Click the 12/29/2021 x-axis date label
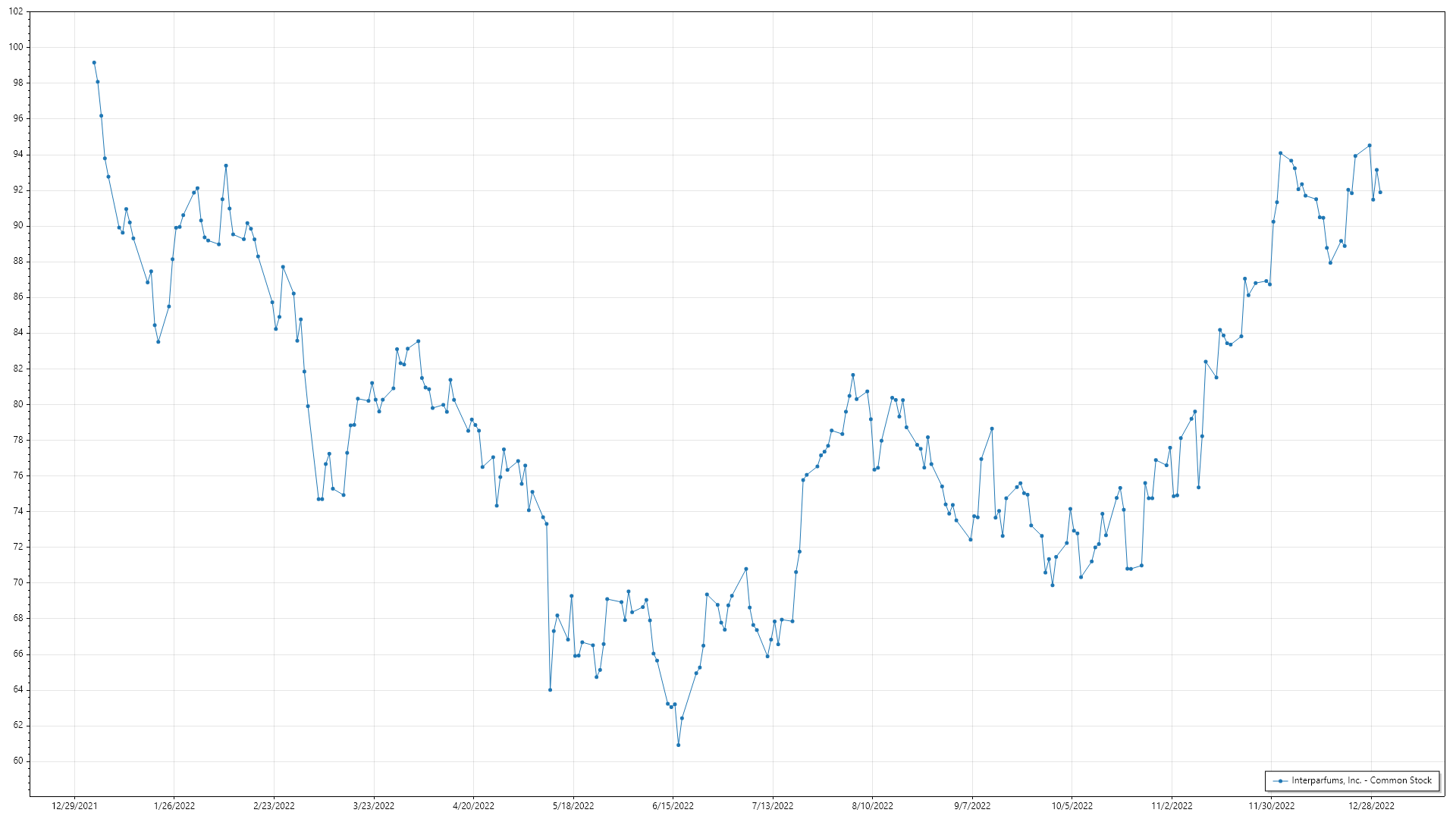This screenshot has width=1456, height=819. click(74, 806)
